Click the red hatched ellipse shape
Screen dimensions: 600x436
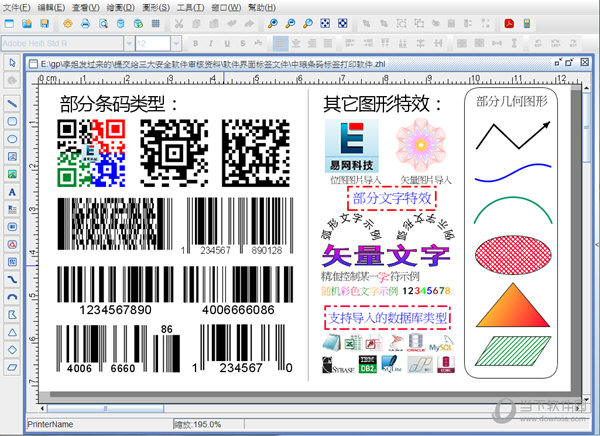513,255
